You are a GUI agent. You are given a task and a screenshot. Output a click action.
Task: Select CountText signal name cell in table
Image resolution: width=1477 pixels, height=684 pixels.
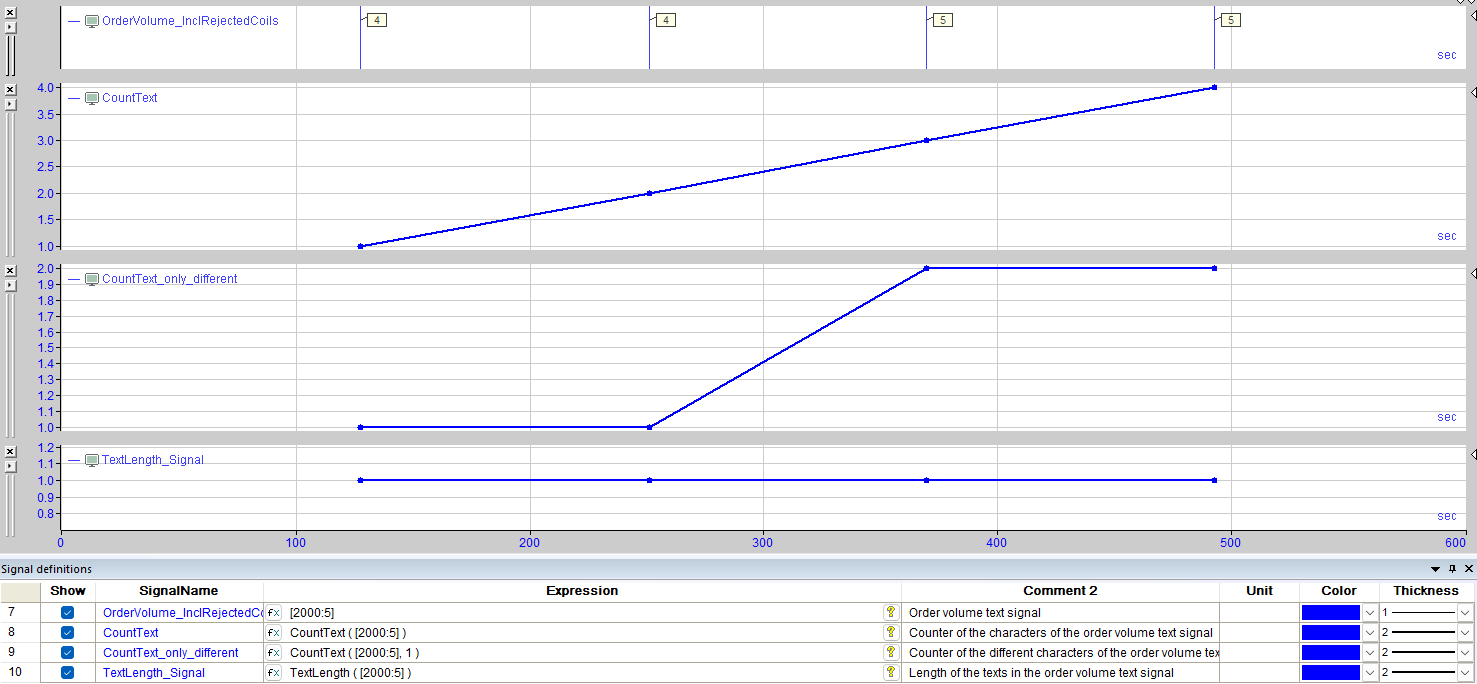(x=180, y=633)
